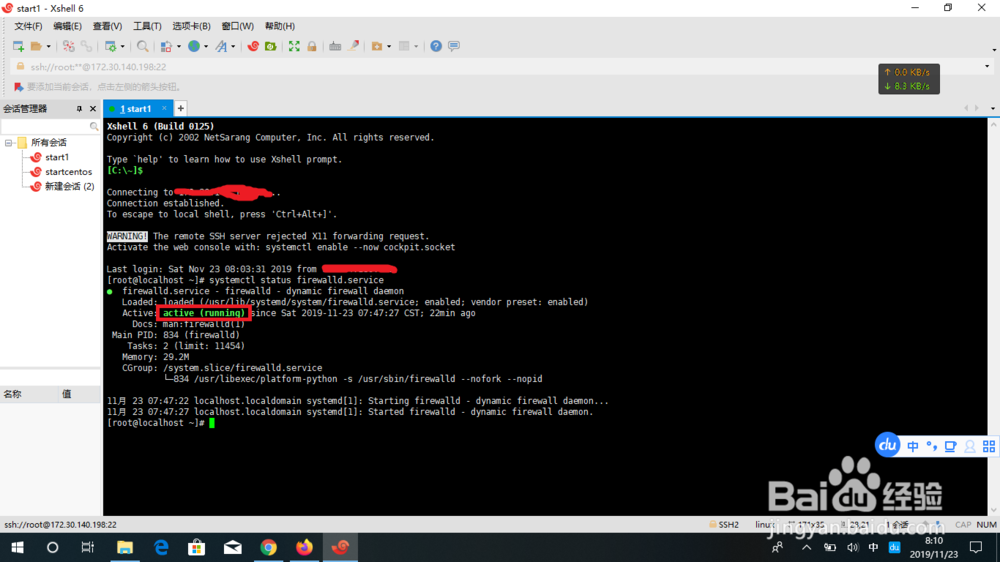Expand the encoding globe dropdown arrow
Viewport: 1000px width, 562px height.
[206, 46]
